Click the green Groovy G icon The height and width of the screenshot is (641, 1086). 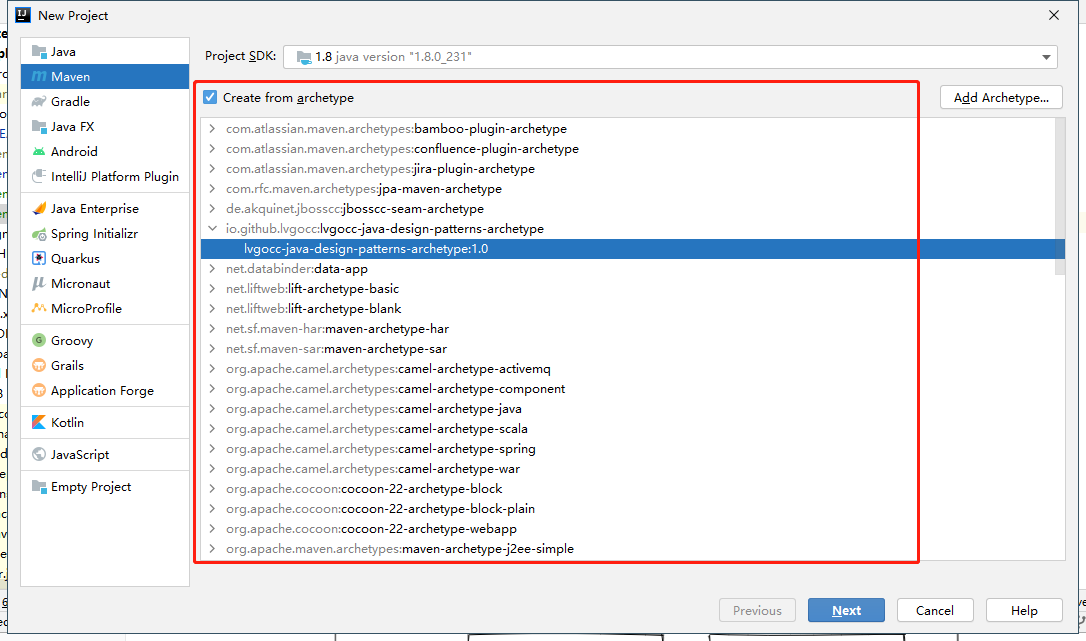[x=39, y=340]
